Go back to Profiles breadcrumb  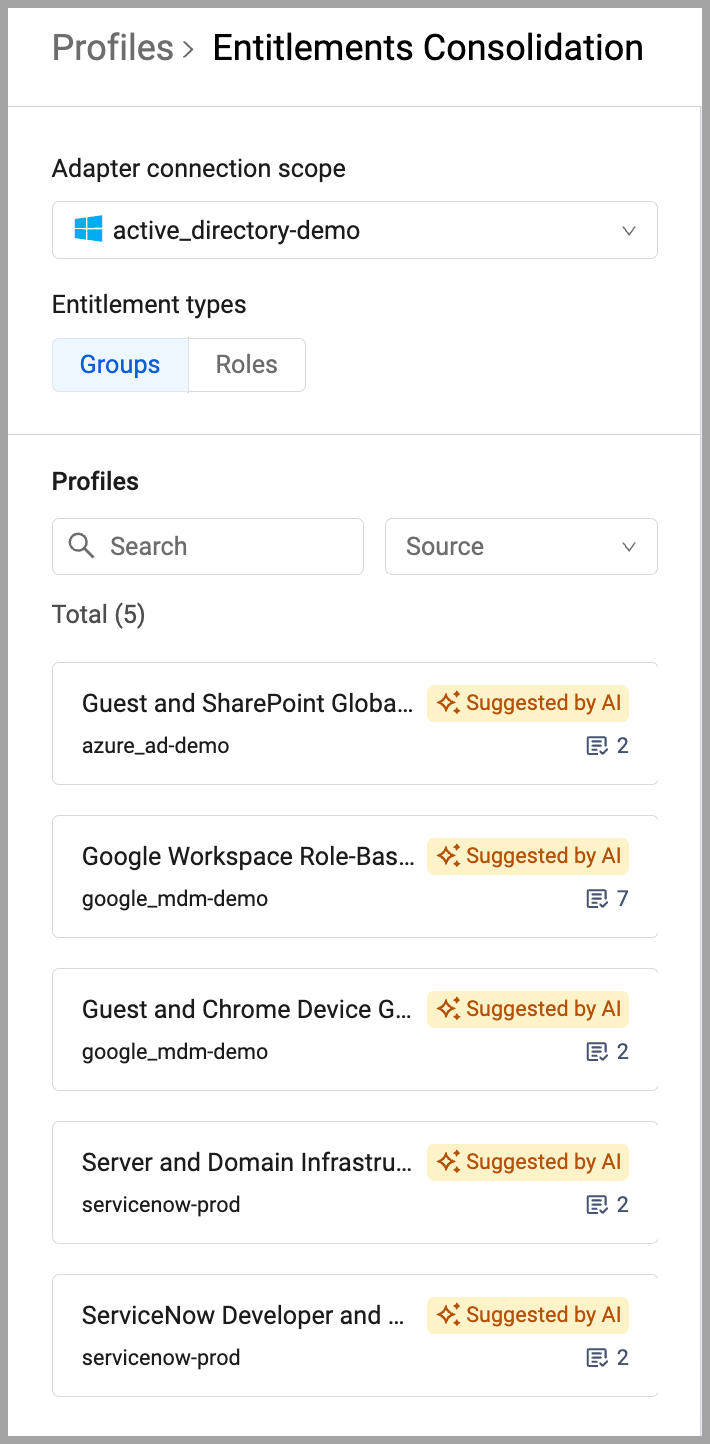tap(113, 48)
